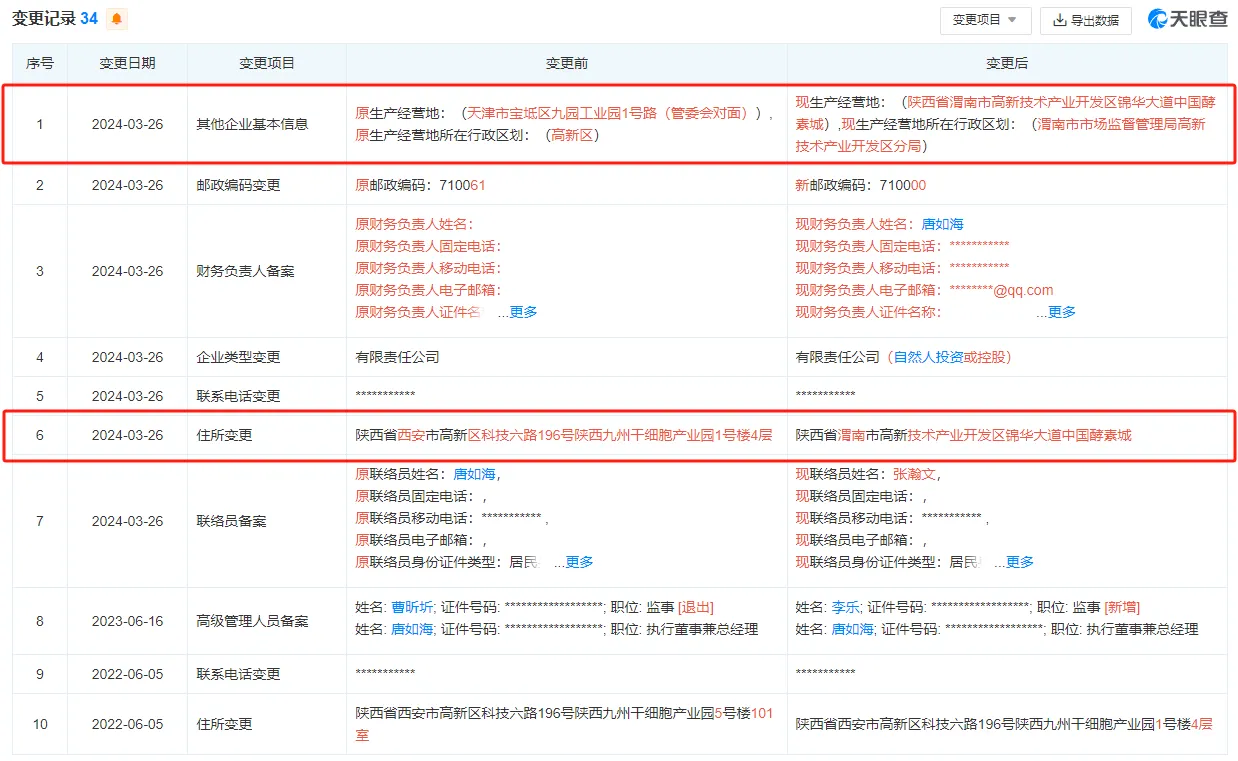Screen dimensions: 1238x761
Task: Select row 6 住所变更 item cell
Action: (x=267, y=435)
